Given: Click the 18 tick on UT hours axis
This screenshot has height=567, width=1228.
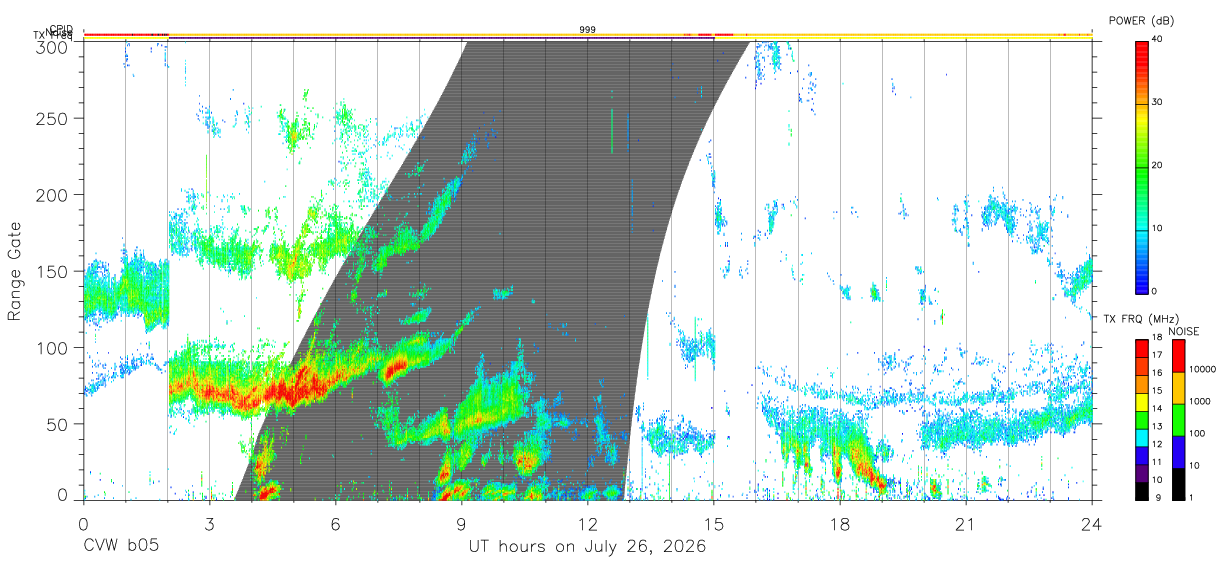Looking at the screenshot, I should (839, 524).
